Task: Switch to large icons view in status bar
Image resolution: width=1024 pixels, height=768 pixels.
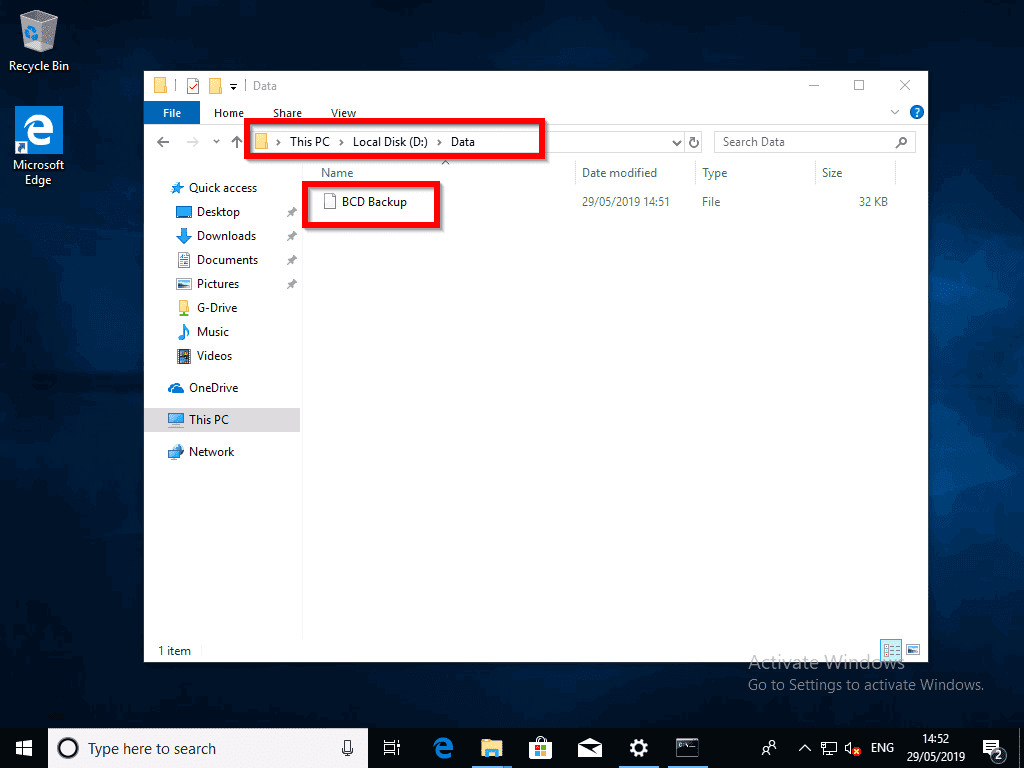Action: coord(912,649)
